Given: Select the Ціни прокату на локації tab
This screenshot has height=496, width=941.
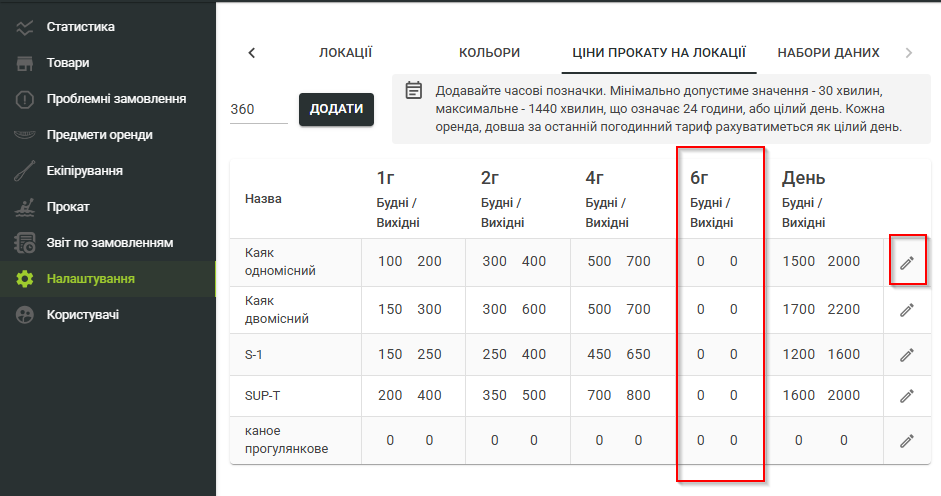Looking at the screenshot, I should (x=659, y=53).
